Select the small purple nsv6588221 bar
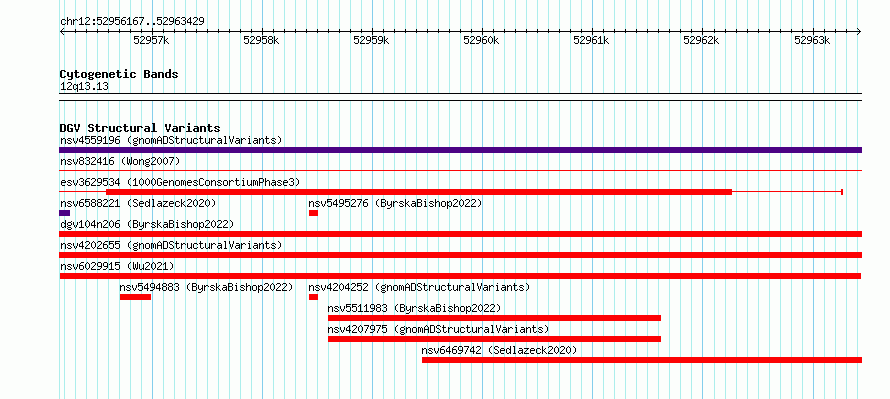The image size is (890, 399). click(x=64, y=213)
